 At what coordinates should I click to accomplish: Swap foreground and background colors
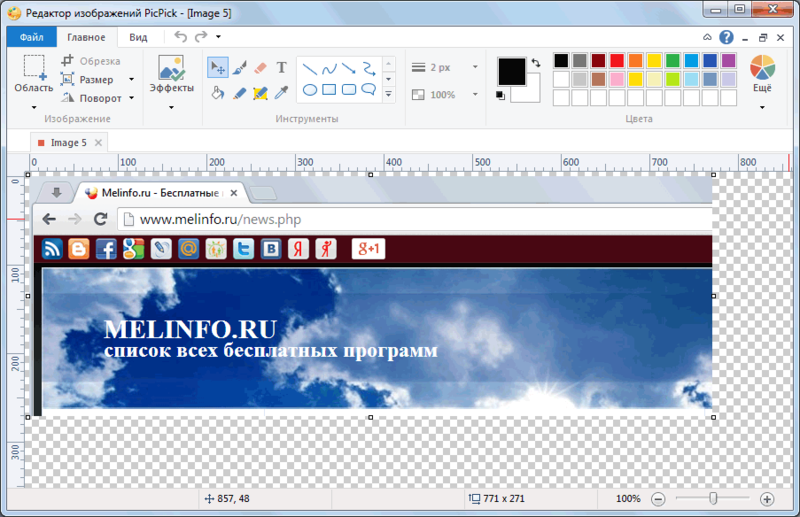536,63
